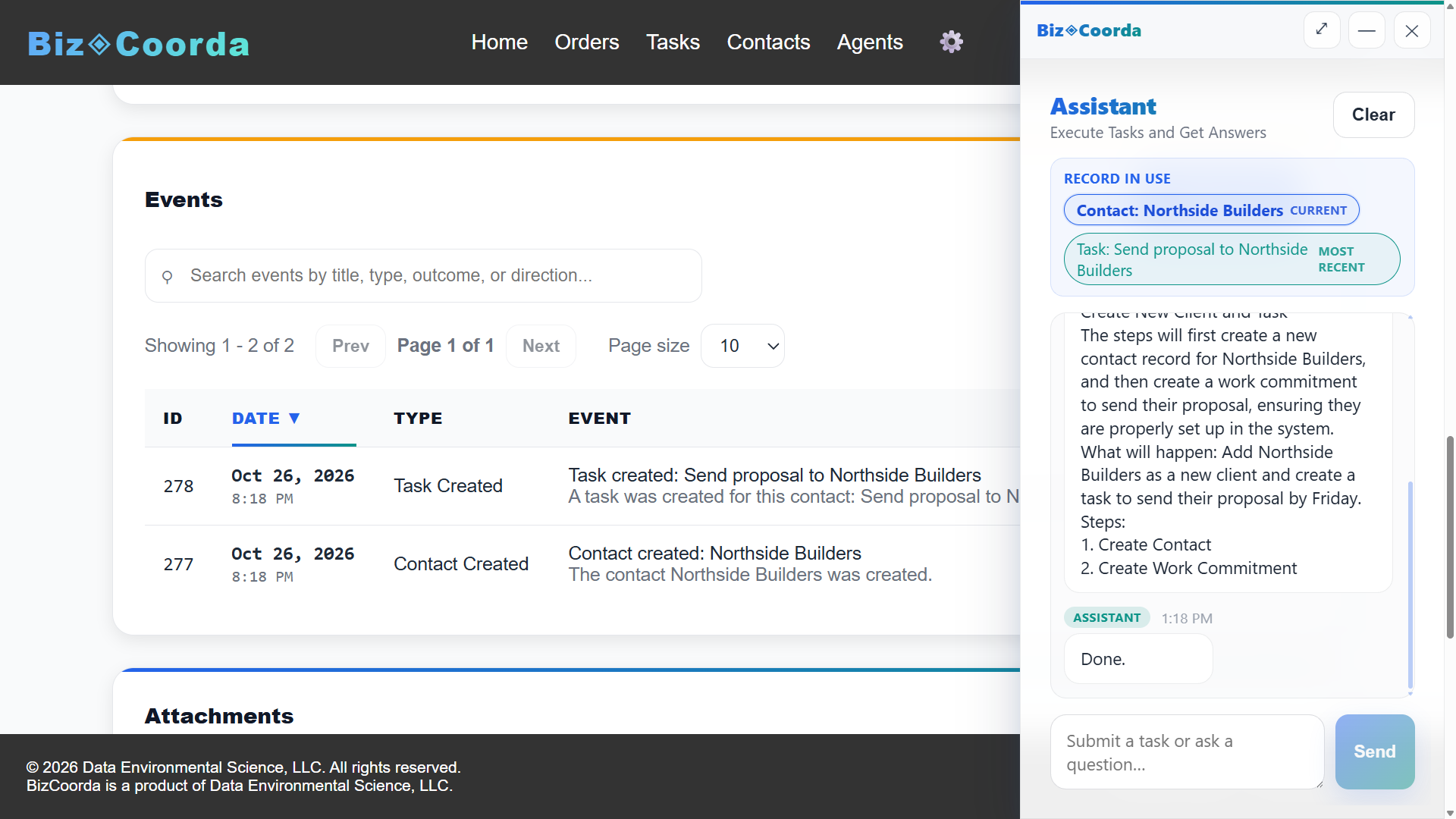The width and height of the screenshot is (1456, 819).
Task: Click the Task Created type cell
Action: pos(448,486)
